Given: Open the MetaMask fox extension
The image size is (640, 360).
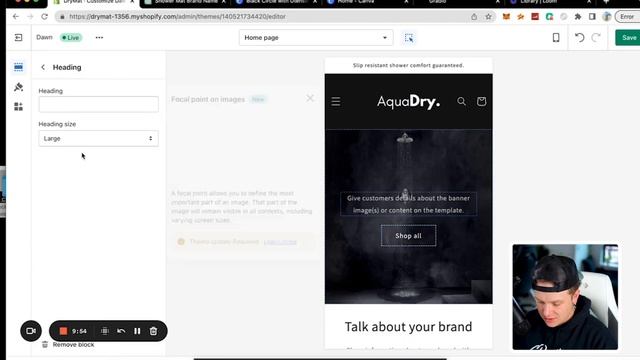Looking at the screenshot, I should [x=506, y=17].
